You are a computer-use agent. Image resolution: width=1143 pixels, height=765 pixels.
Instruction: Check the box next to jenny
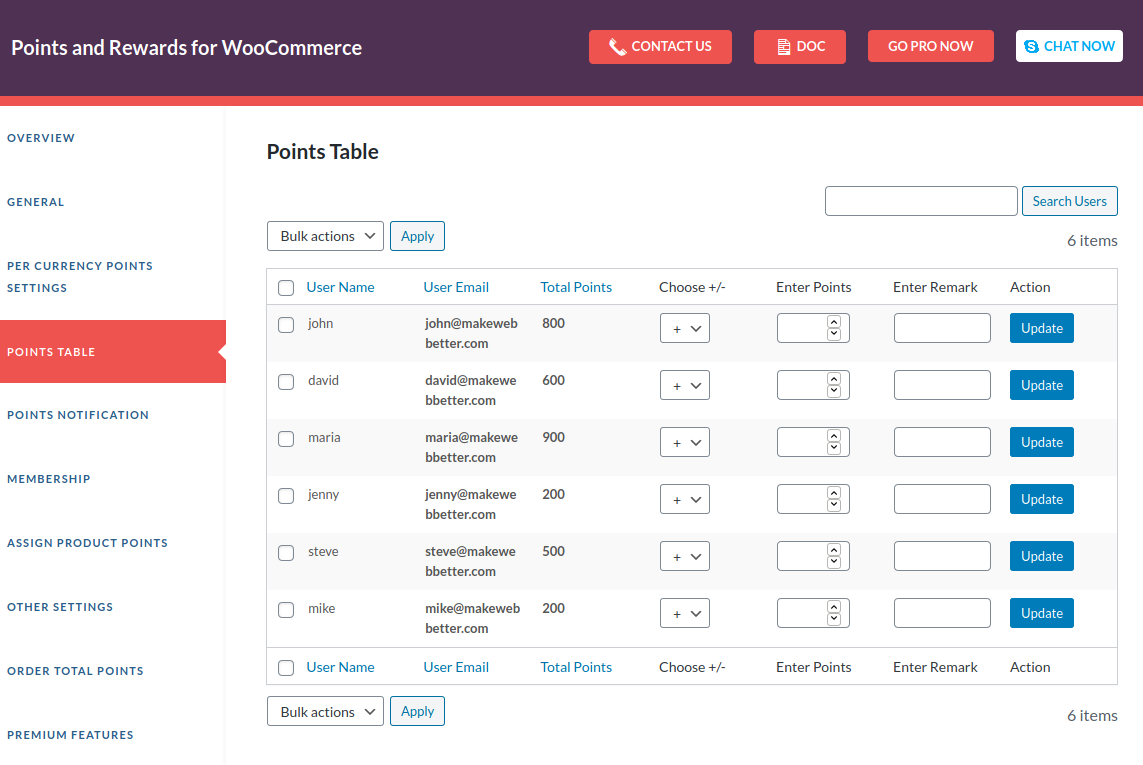click(286, 496)
